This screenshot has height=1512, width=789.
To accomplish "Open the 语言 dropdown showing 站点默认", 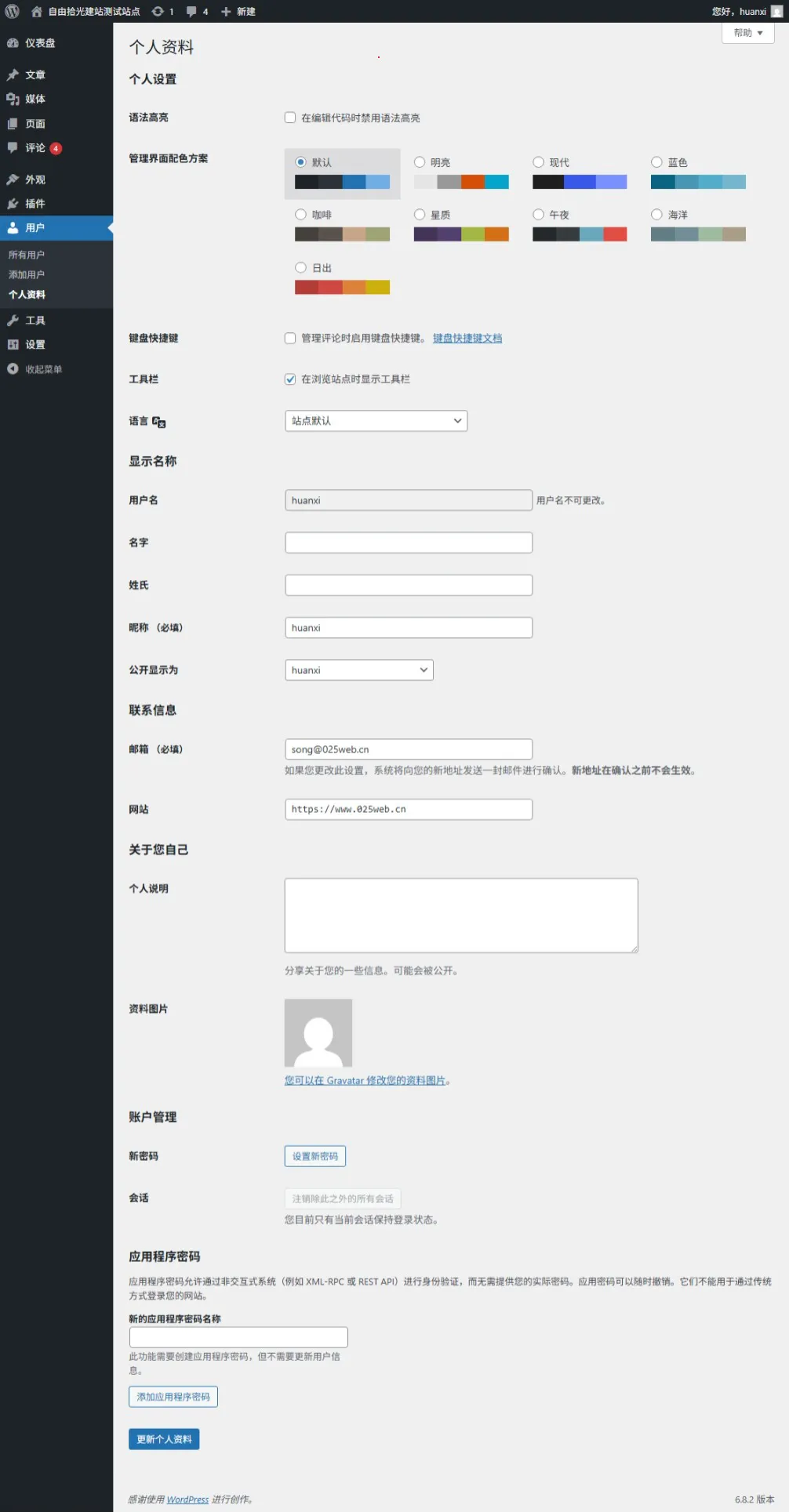I will pos(376,421).
